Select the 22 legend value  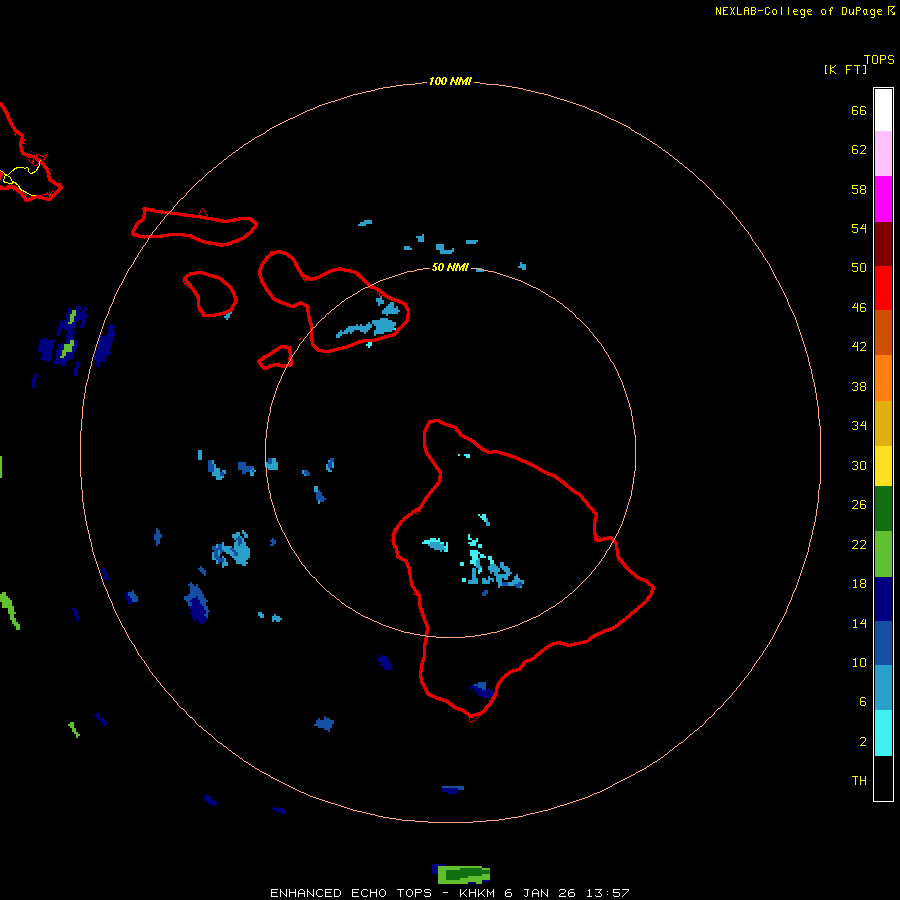859,545
